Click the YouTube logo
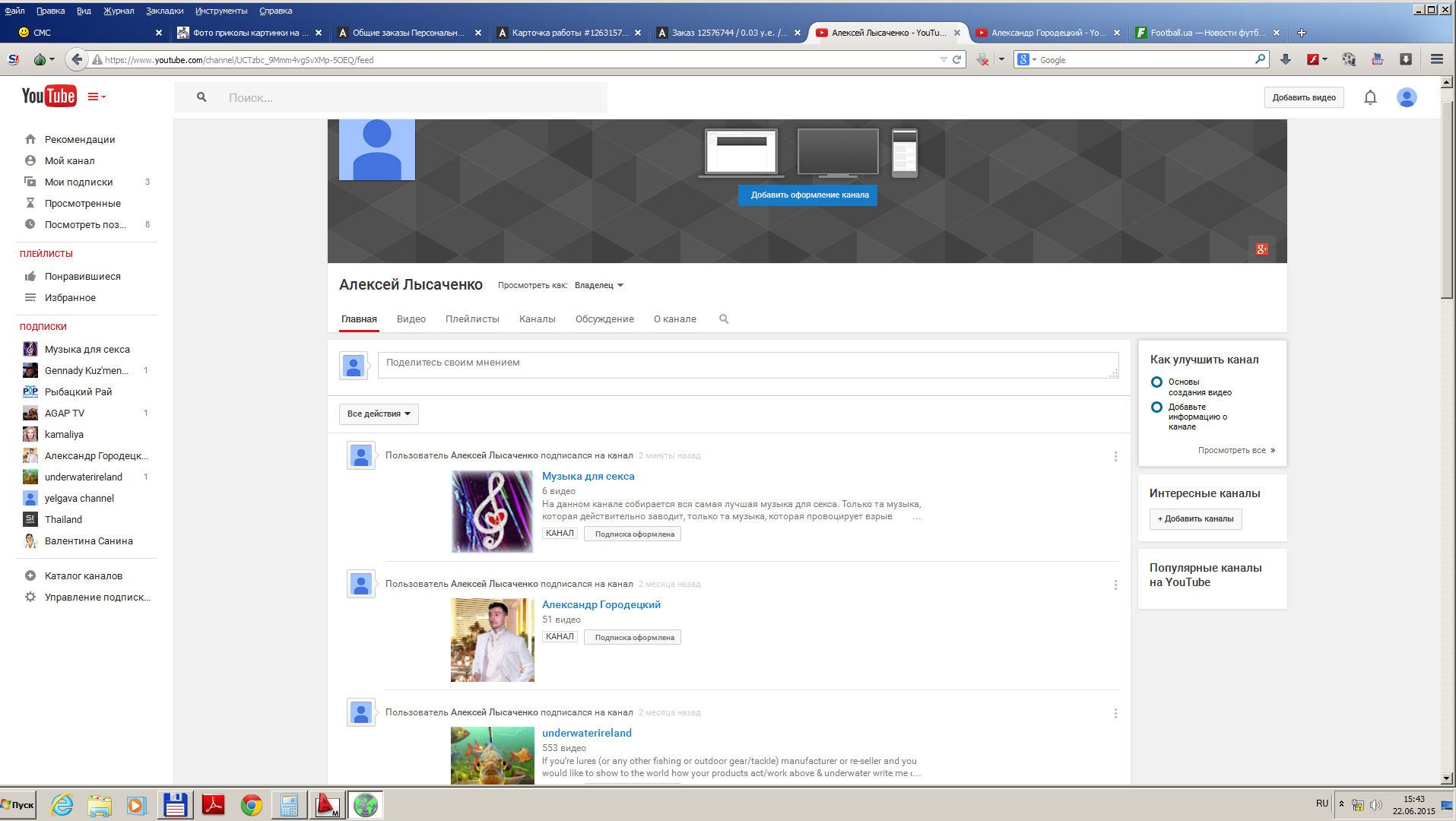 pyautogui.click(x=49, y=97)
